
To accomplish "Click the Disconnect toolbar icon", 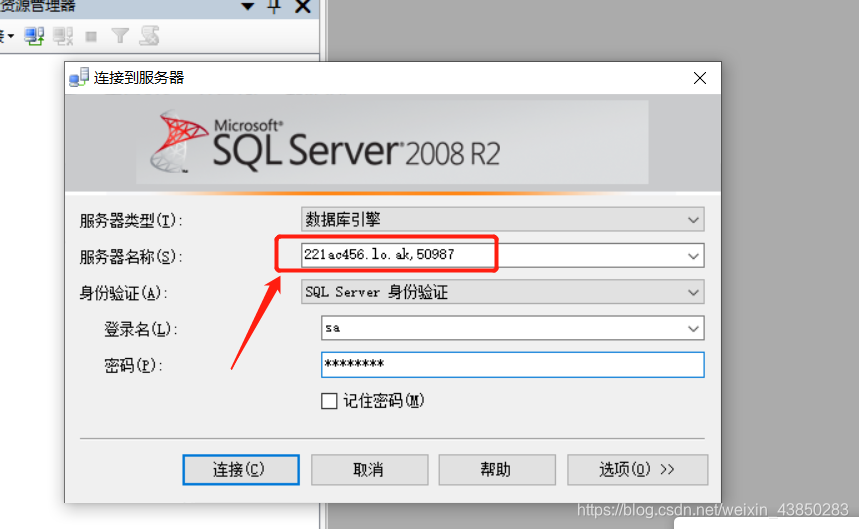I will coord(63,37).
